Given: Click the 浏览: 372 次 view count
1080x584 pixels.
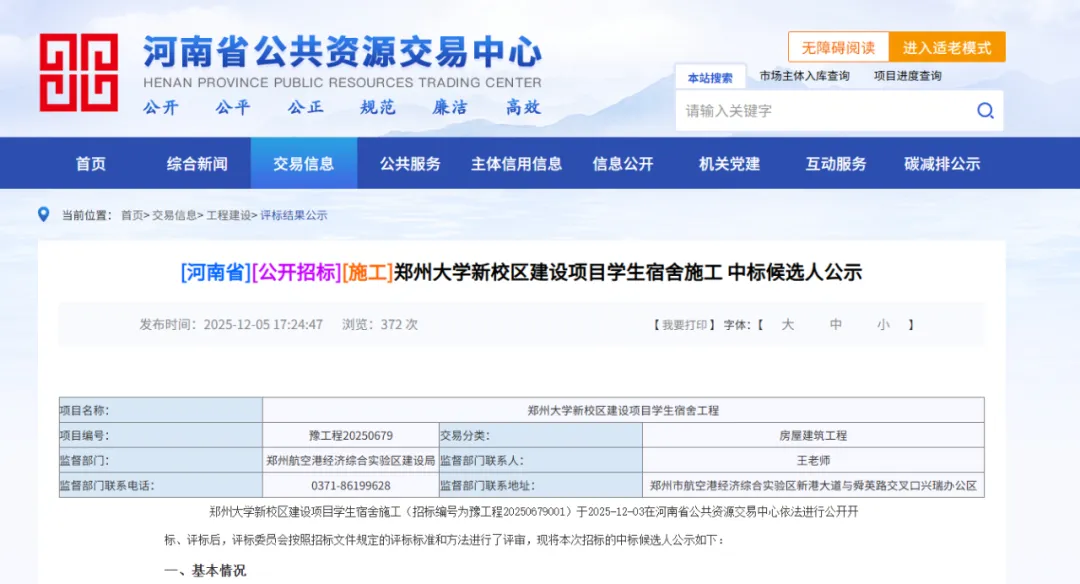Looking at the screenshot, I should click(380, 324).
